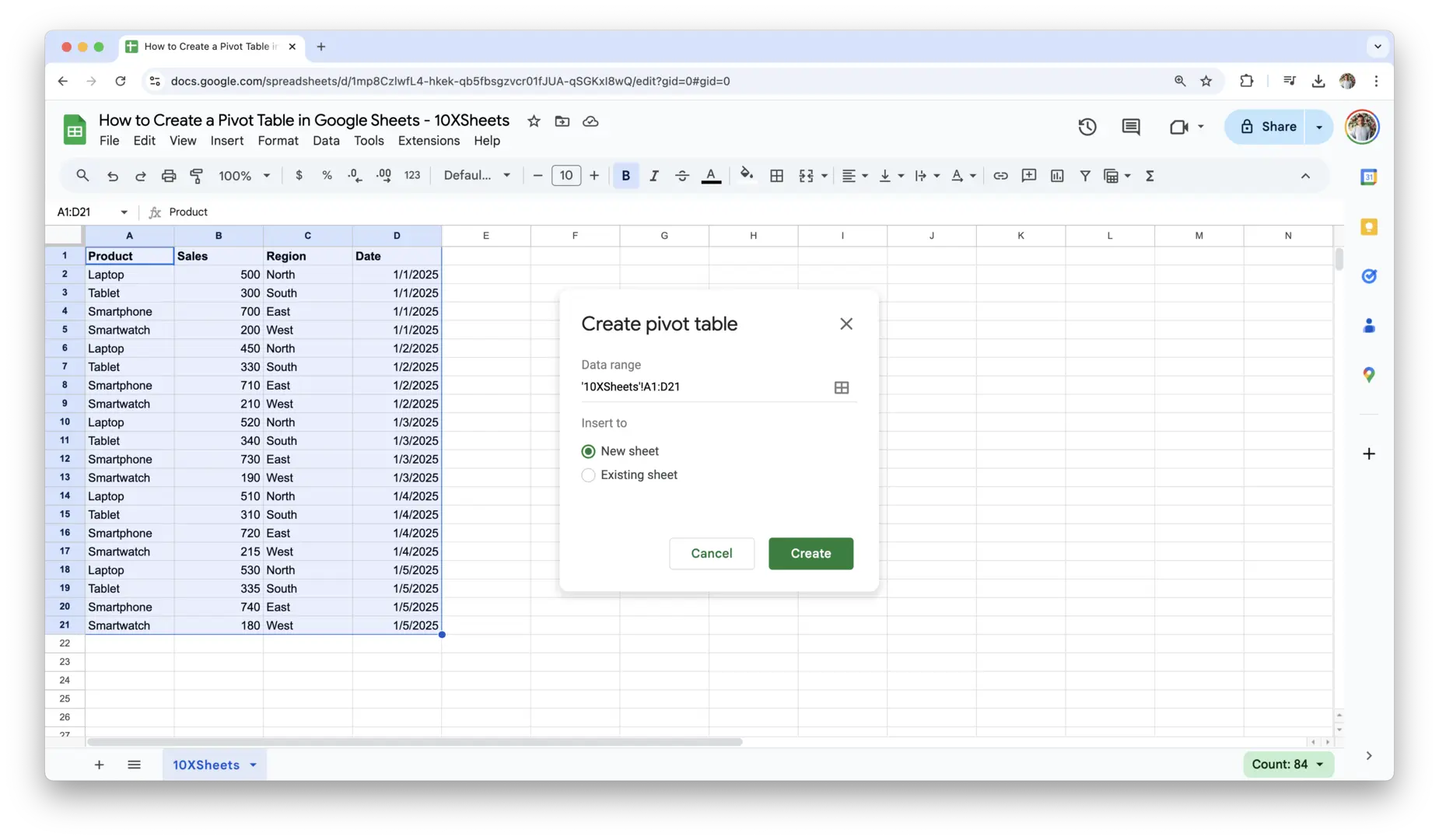Click the insert link icon
This screenshot has height=840, width=1439.
(x=1000, y=176)
